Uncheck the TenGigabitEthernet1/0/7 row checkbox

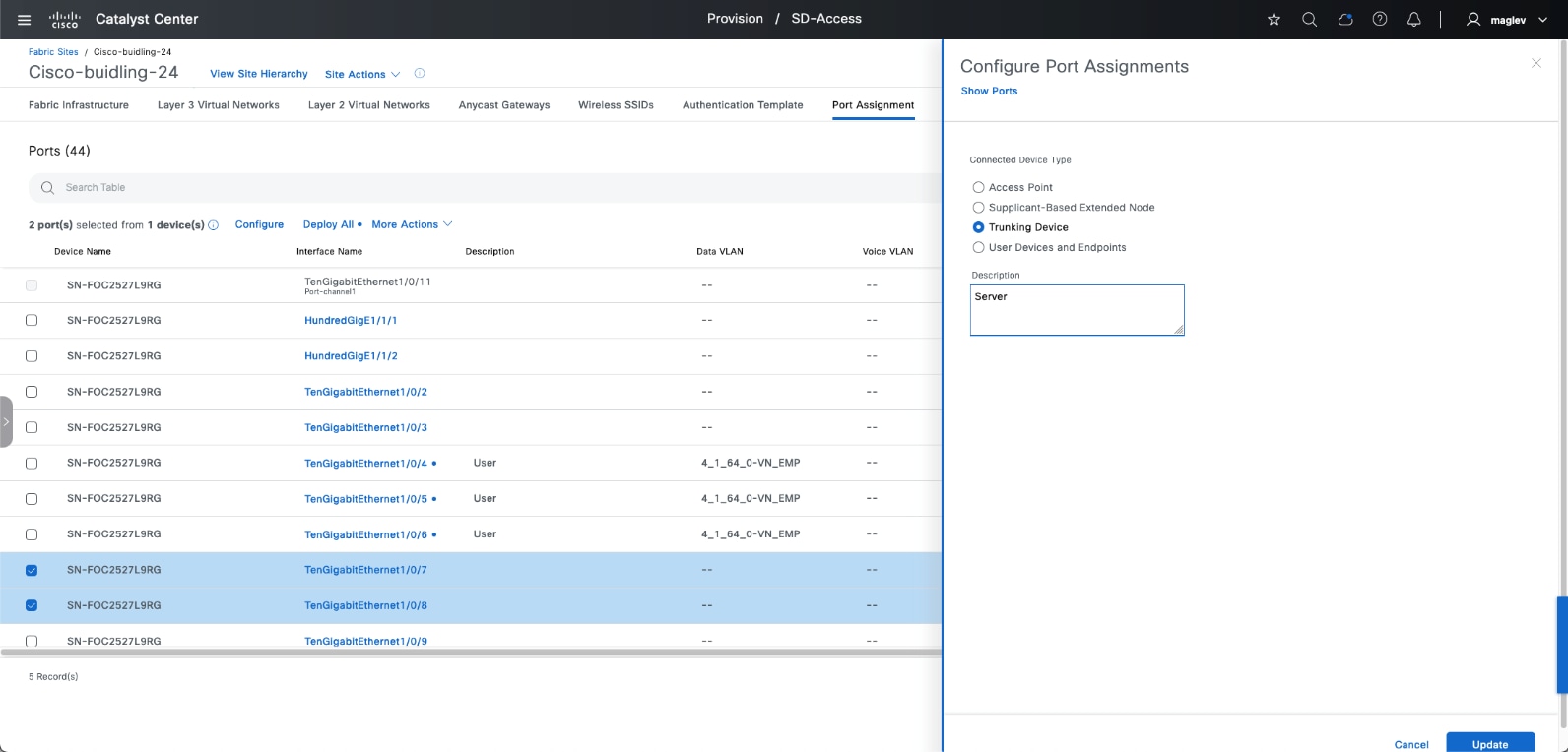click(32, 570)
